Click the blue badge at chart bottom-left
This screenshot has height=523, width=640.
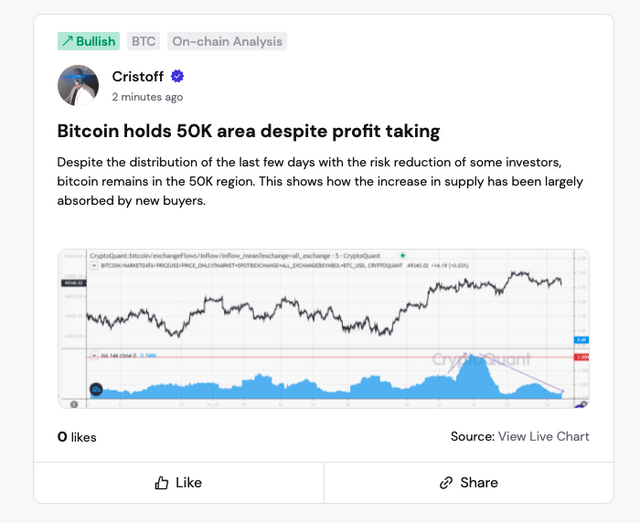(96, 389)
